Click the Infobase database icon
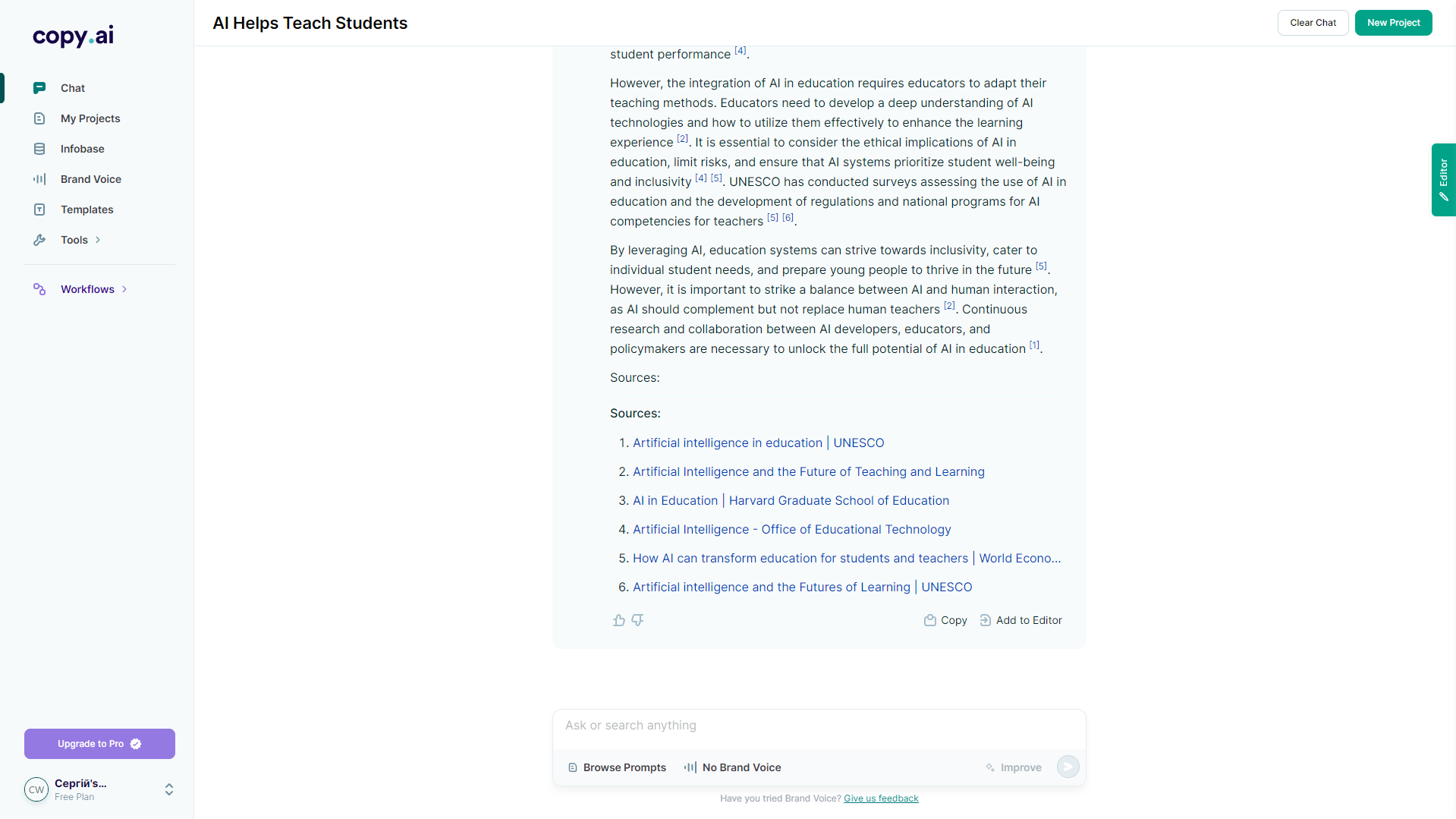The height and width of the screenshot is (819, 1456). click(39, 149)
